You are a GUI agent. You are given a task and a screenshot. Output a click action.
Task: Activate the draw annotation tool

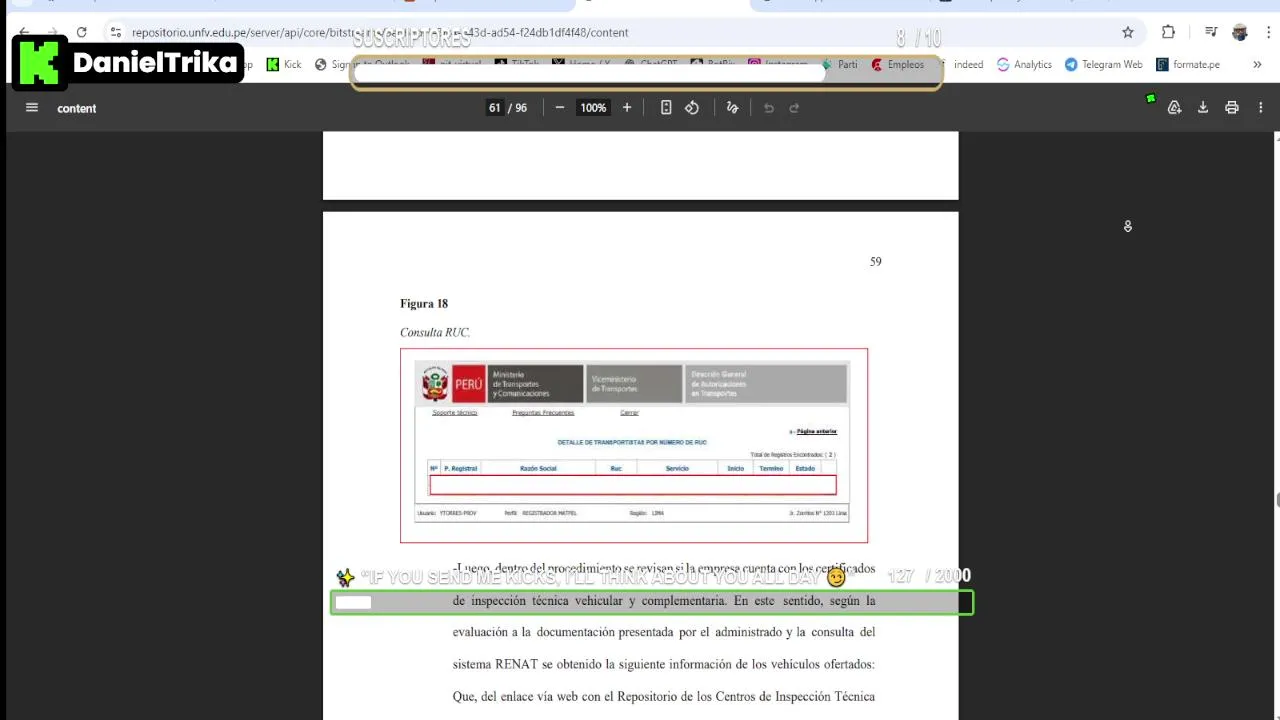(x=732, y=108)
